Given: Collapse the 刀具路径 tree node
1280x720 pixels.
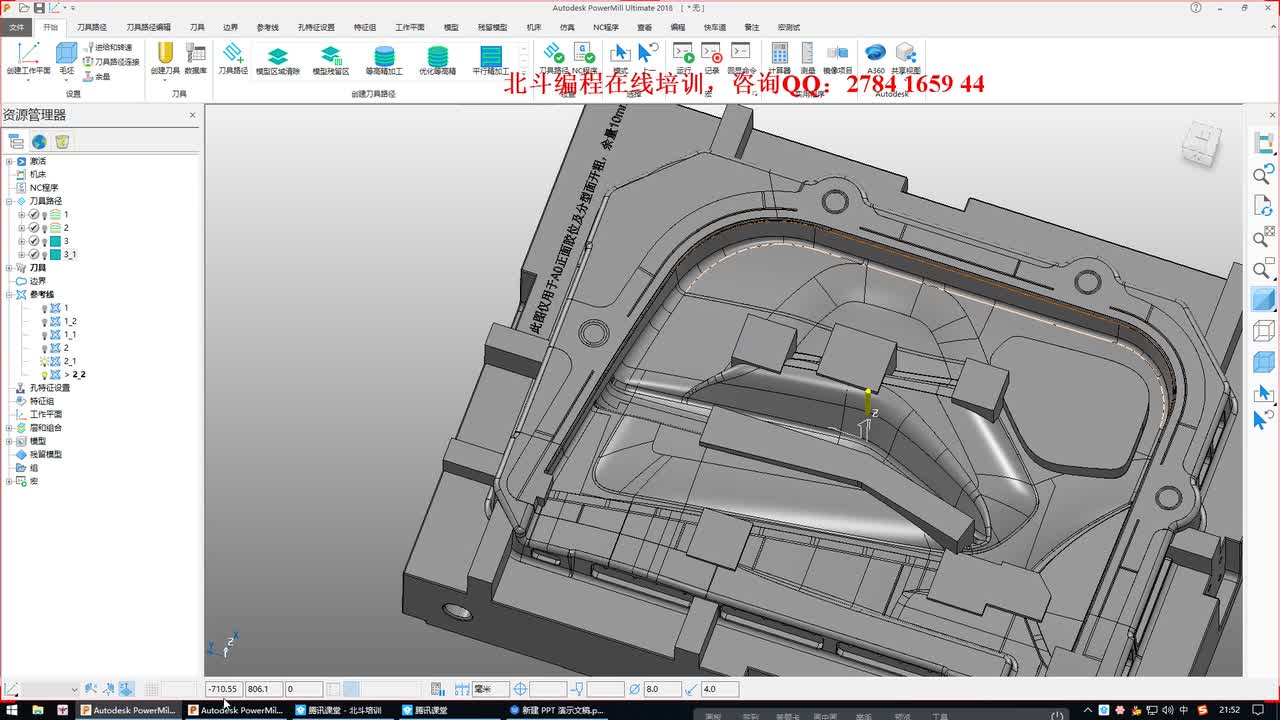Looking at the screenshot, I should click(9, 201).
